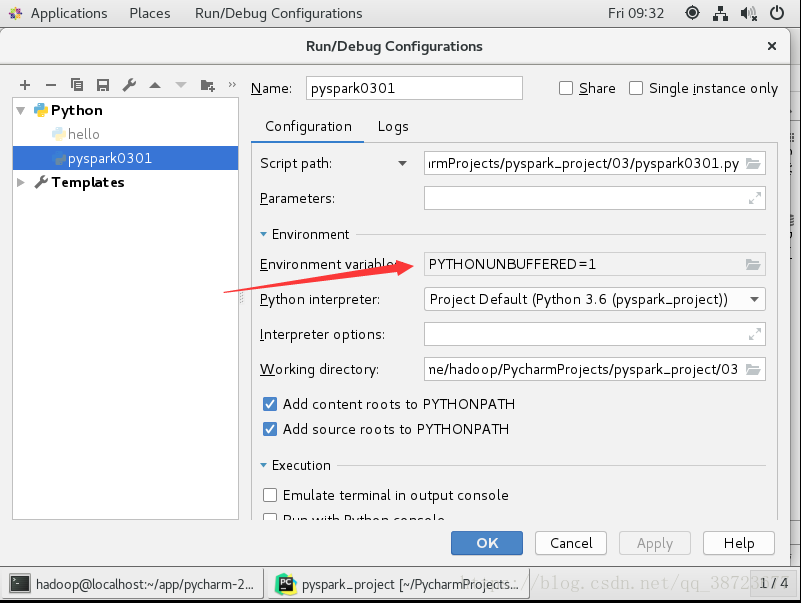
Task: Browse for working directory folder icon
Action: coord(752,369)
